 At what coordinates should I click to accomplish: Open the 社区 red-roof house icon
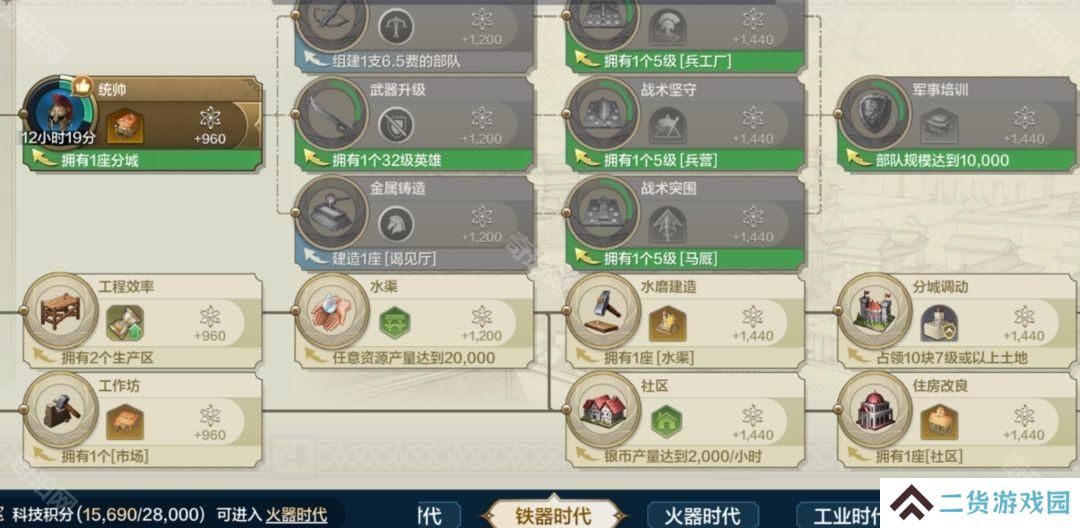[x=602, y=409]
